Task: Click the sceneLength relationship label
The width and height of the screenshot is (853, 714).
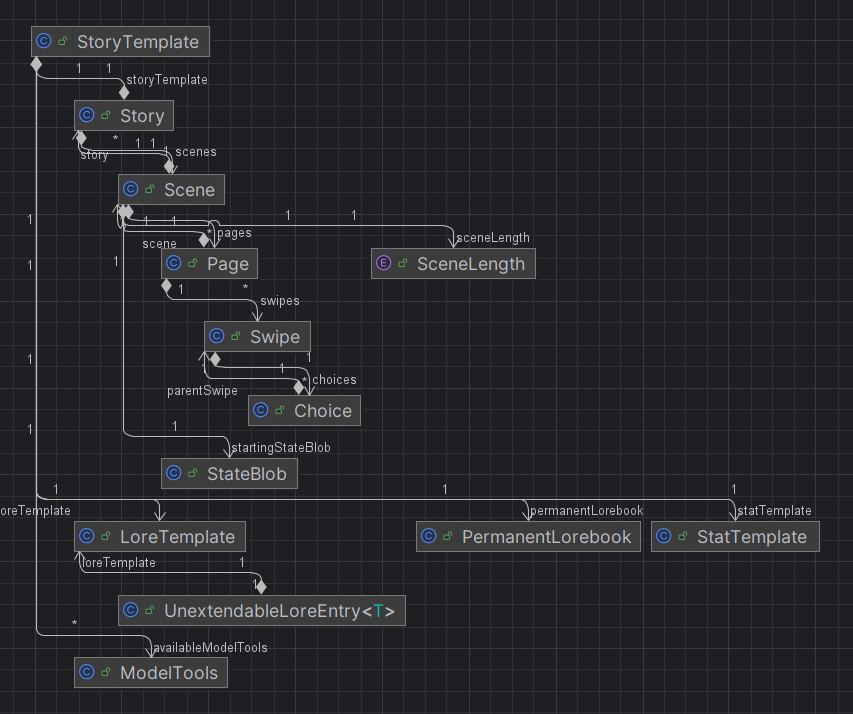Action: 493,238
